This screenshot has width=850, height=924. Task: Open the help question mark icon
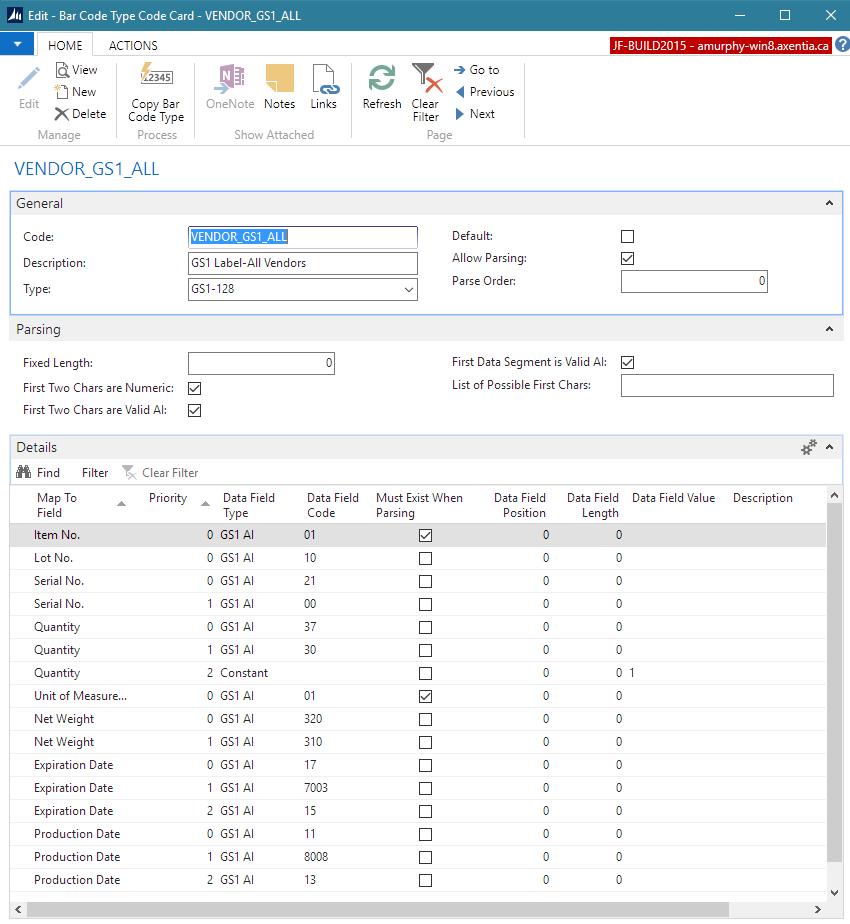841,45
